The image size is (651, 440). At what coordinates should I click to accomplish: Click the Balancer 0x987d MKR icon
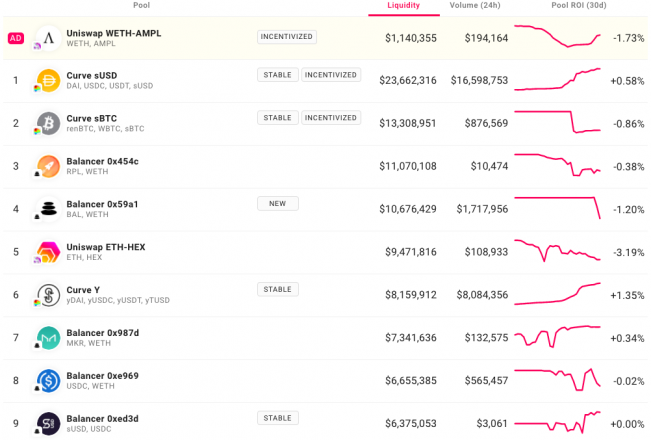[49, 337]
